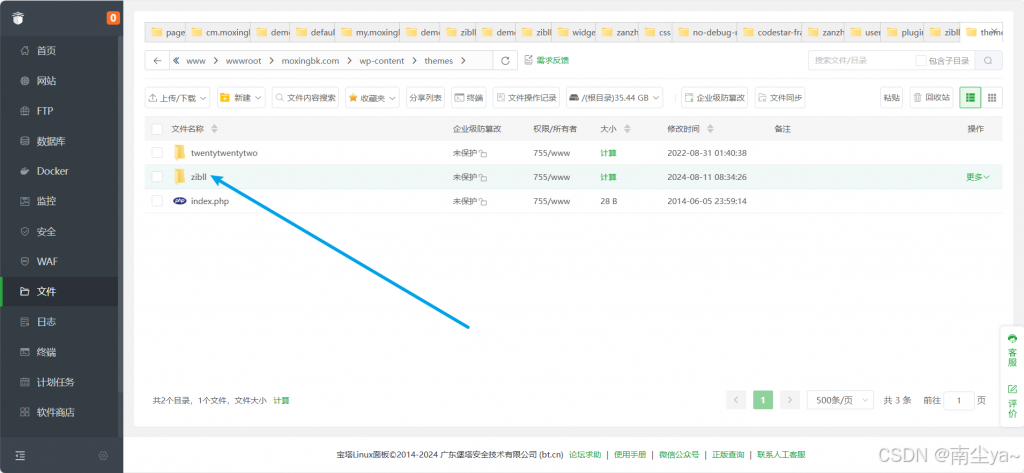Open the 500 items per page dropdown

[840, 400]
